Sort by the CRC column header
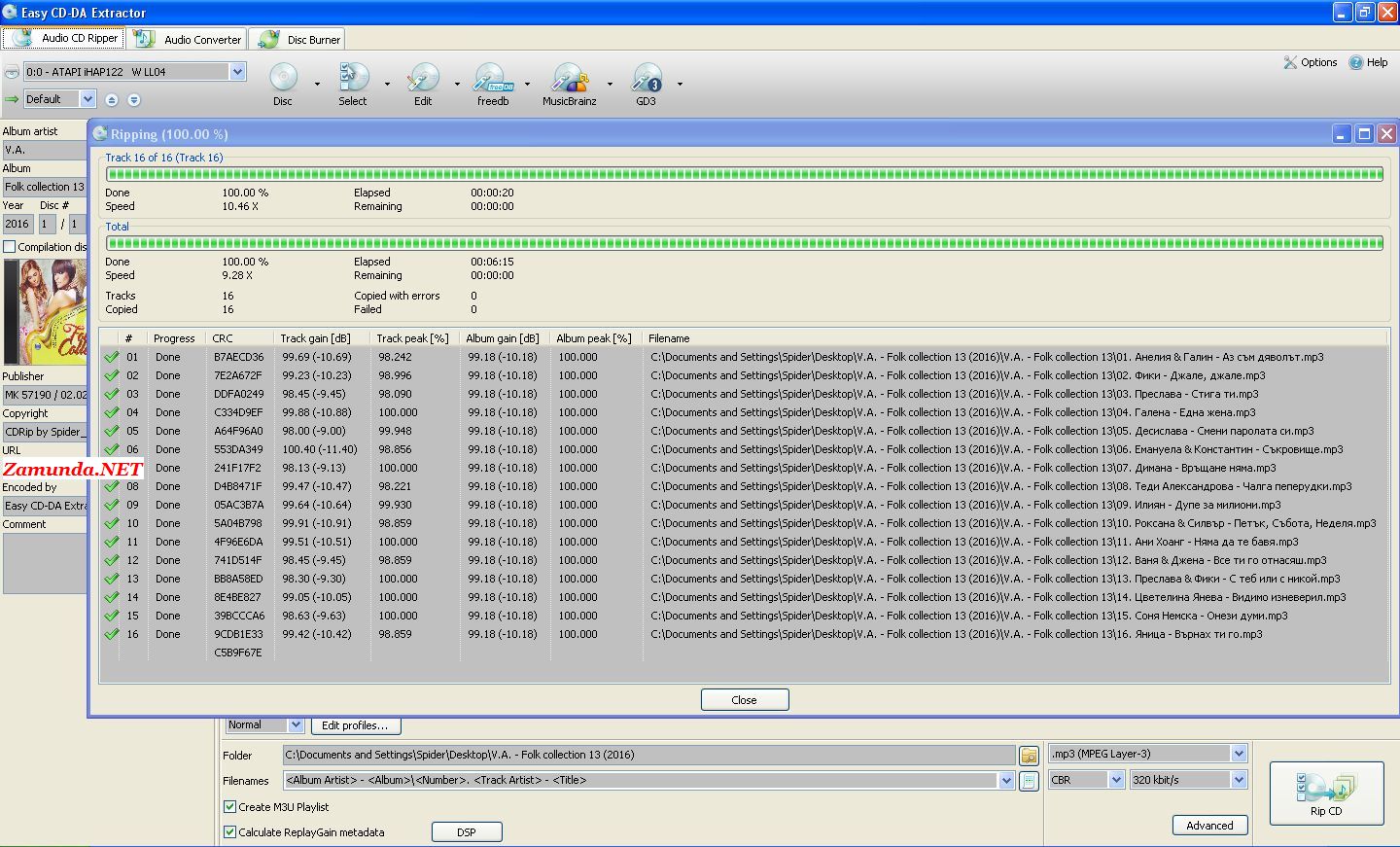Viewport: 1400px width, 847px height. pos(239,338)
